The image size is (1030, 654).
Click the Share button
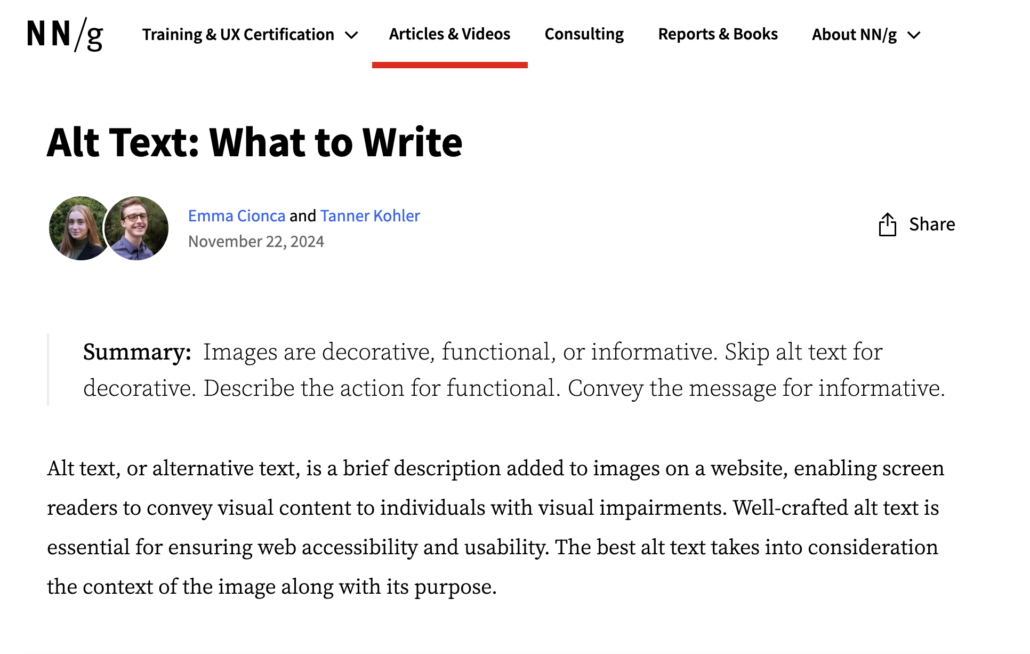(916, 224)
